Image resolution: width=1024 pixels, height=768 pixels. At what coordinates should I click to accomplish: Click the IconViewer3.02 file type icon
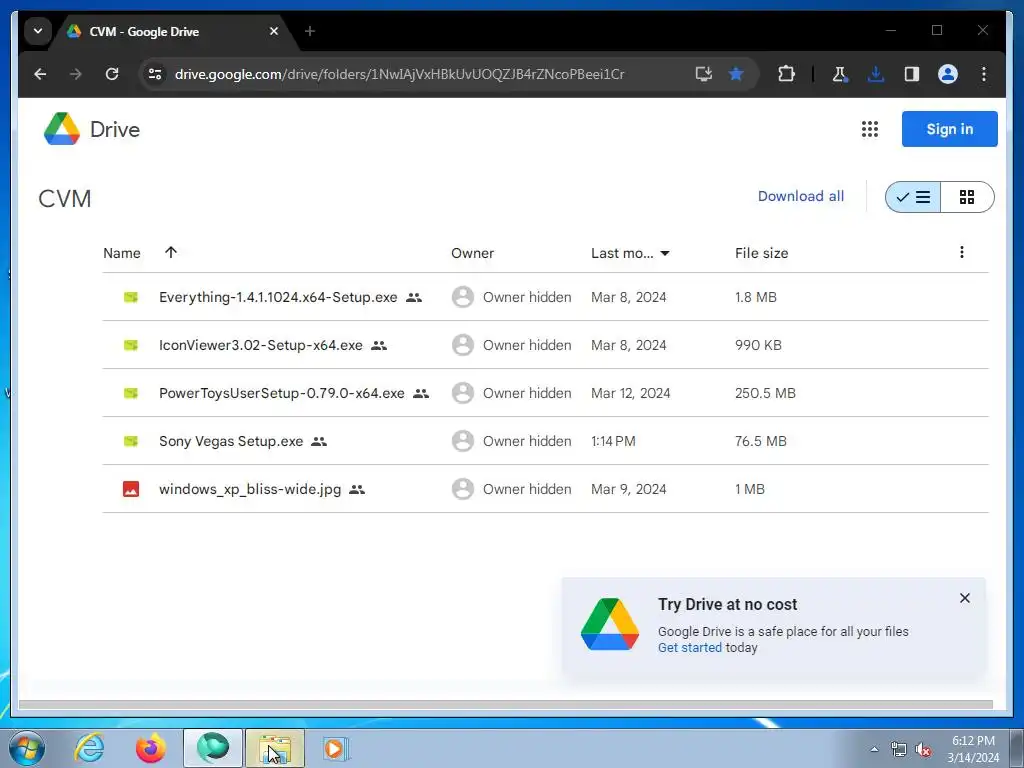131,345
